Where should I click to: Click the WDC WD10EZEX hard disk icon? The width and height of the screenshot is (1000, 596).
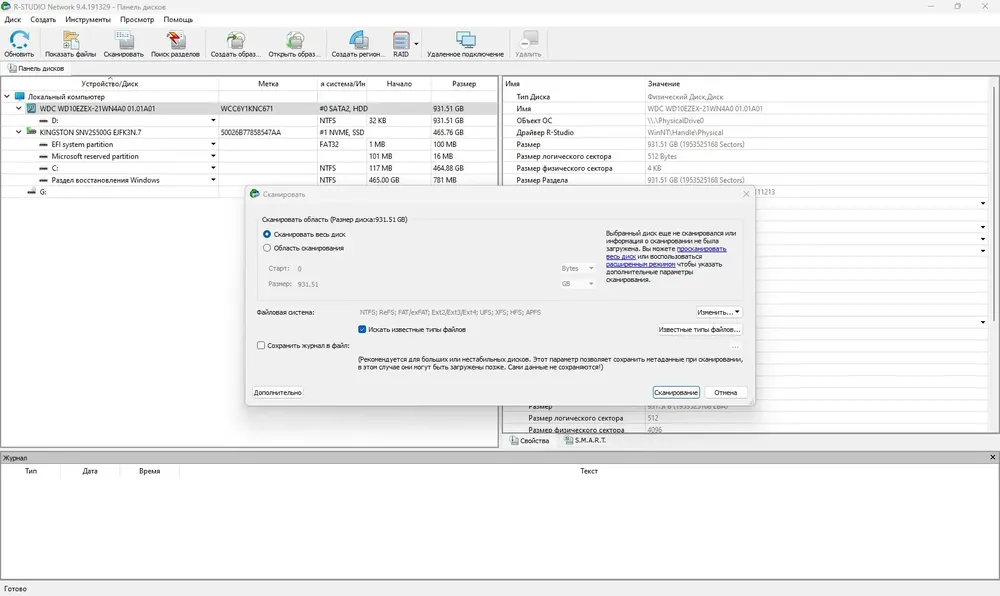coord(31,108)
